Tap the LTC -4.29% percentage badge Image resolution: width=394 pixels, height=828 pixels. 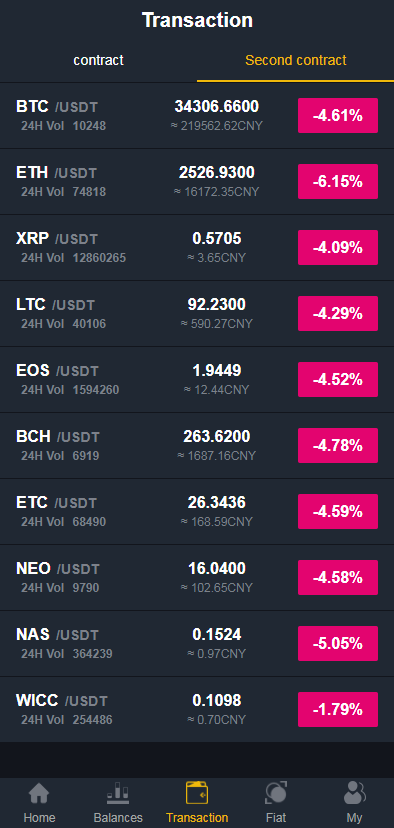[x=338, y=314]
